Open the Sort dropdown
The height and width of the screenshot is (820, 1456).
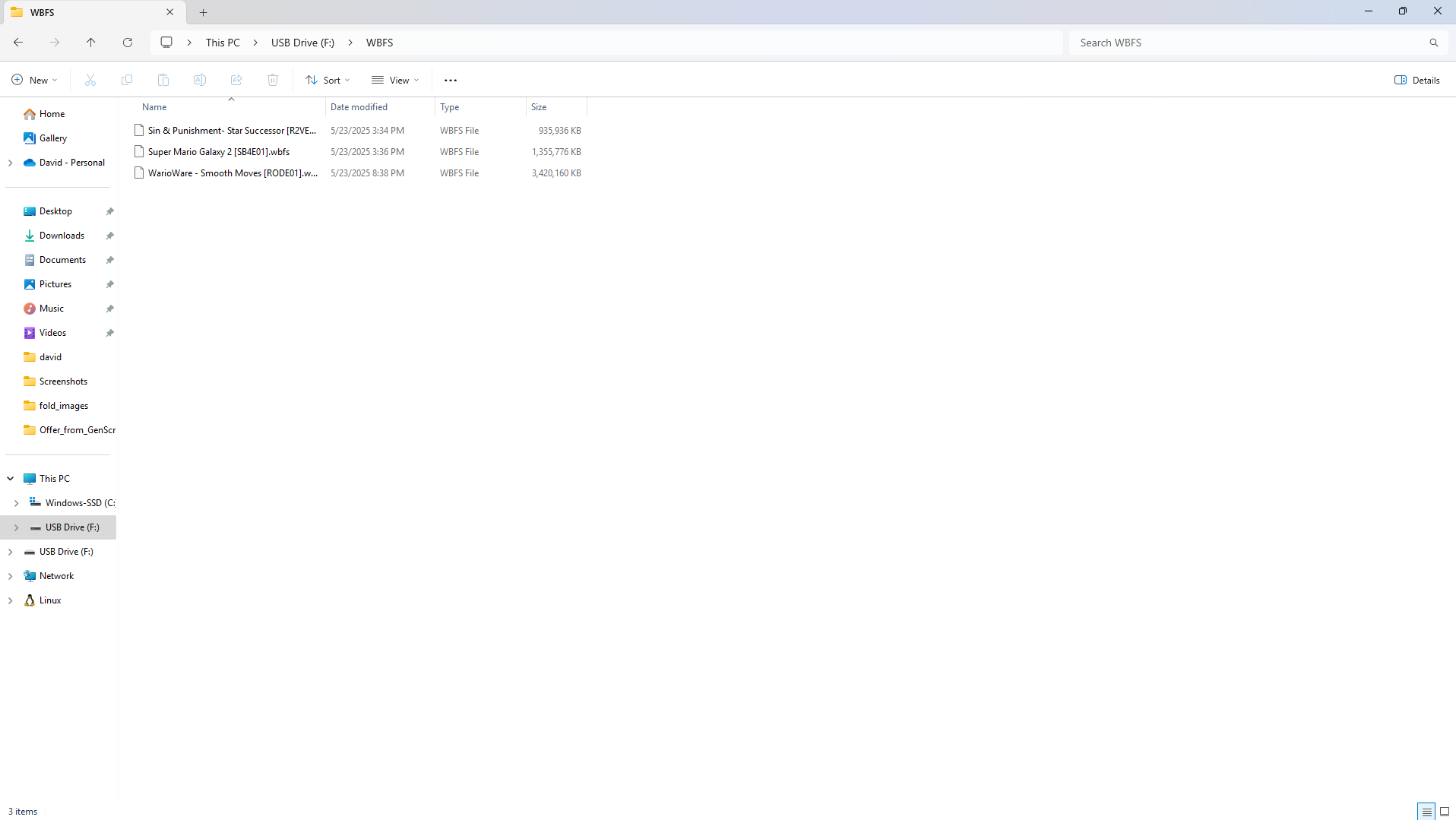tap(328, 80)
